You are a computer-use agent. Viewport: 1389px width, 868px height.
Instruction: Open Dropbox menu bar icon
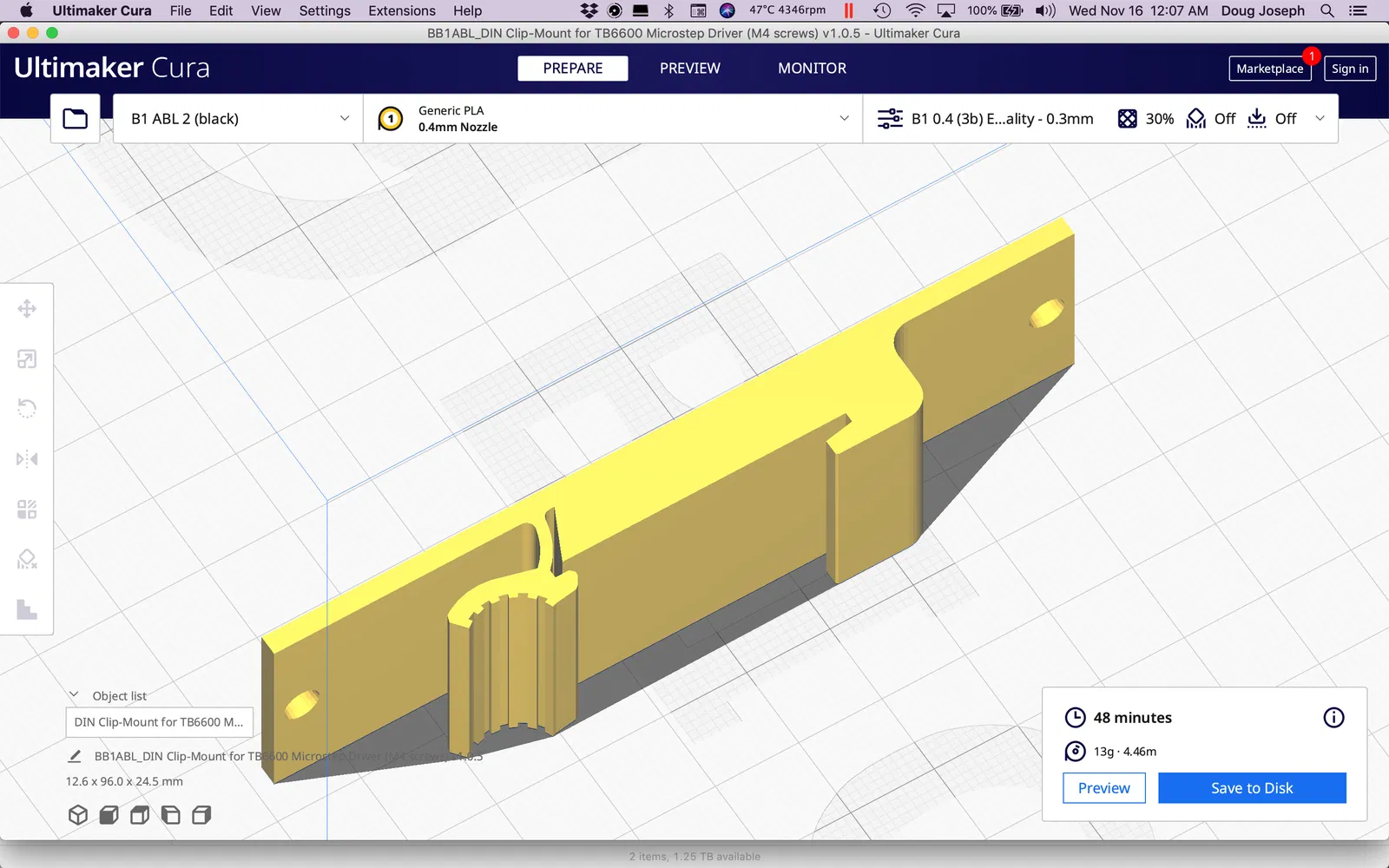coord(589,10)
